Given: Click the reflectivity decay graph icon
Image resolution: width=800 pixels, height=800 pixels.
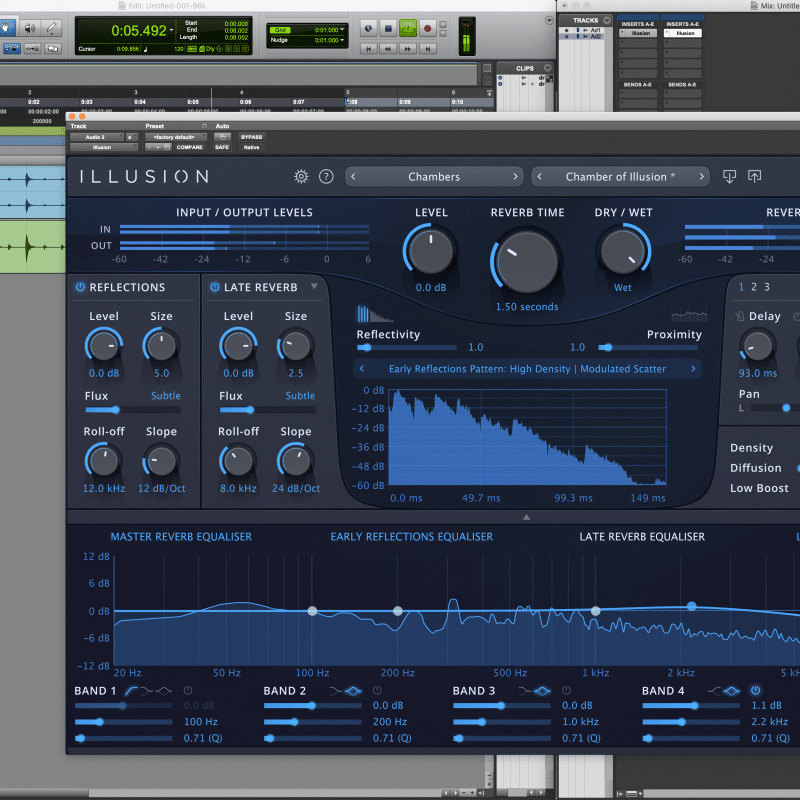Looking at the screenshot, I should tap(374, 314).
